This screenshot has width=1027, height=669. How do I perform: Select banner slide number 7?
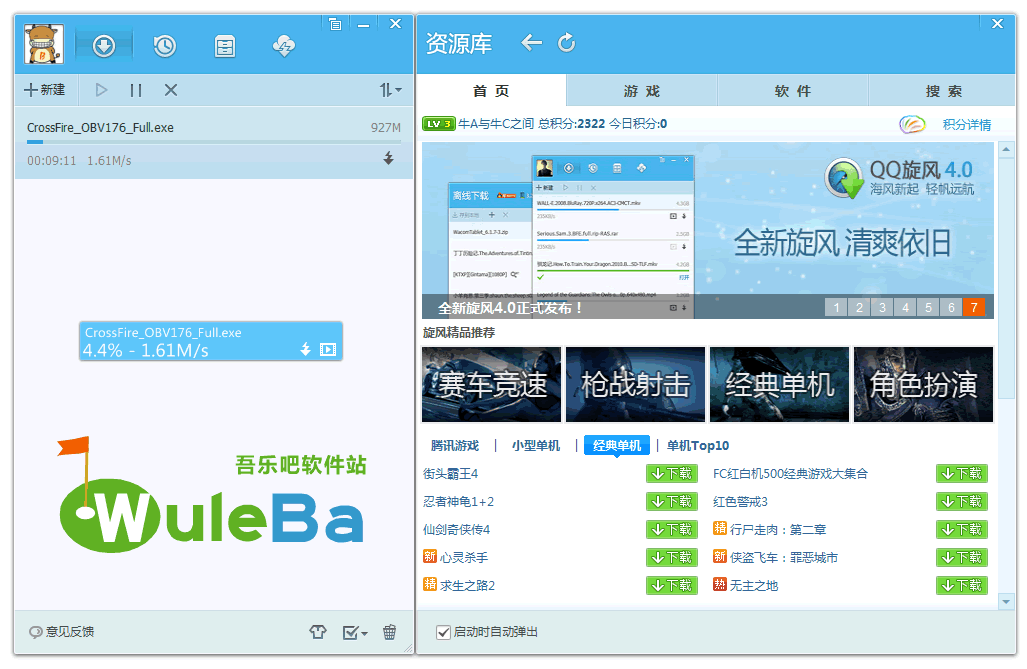click(x=974, y=307)
